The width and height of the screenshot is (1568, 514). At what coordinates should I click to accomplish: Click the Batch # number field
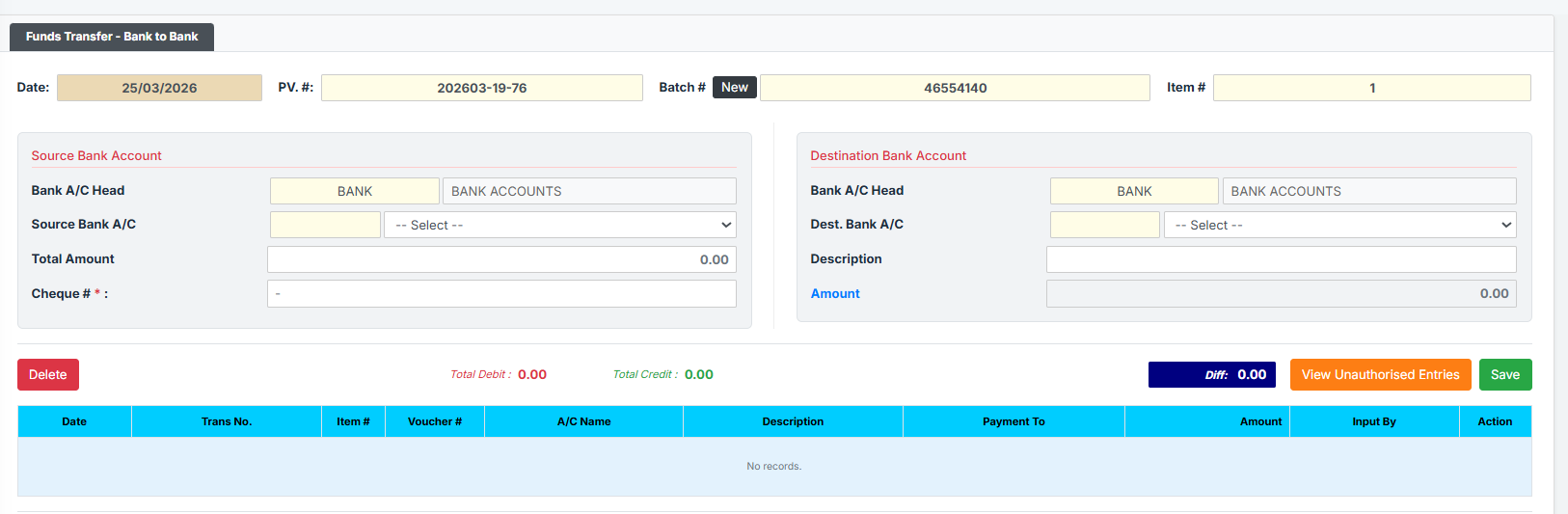(955, 88)
